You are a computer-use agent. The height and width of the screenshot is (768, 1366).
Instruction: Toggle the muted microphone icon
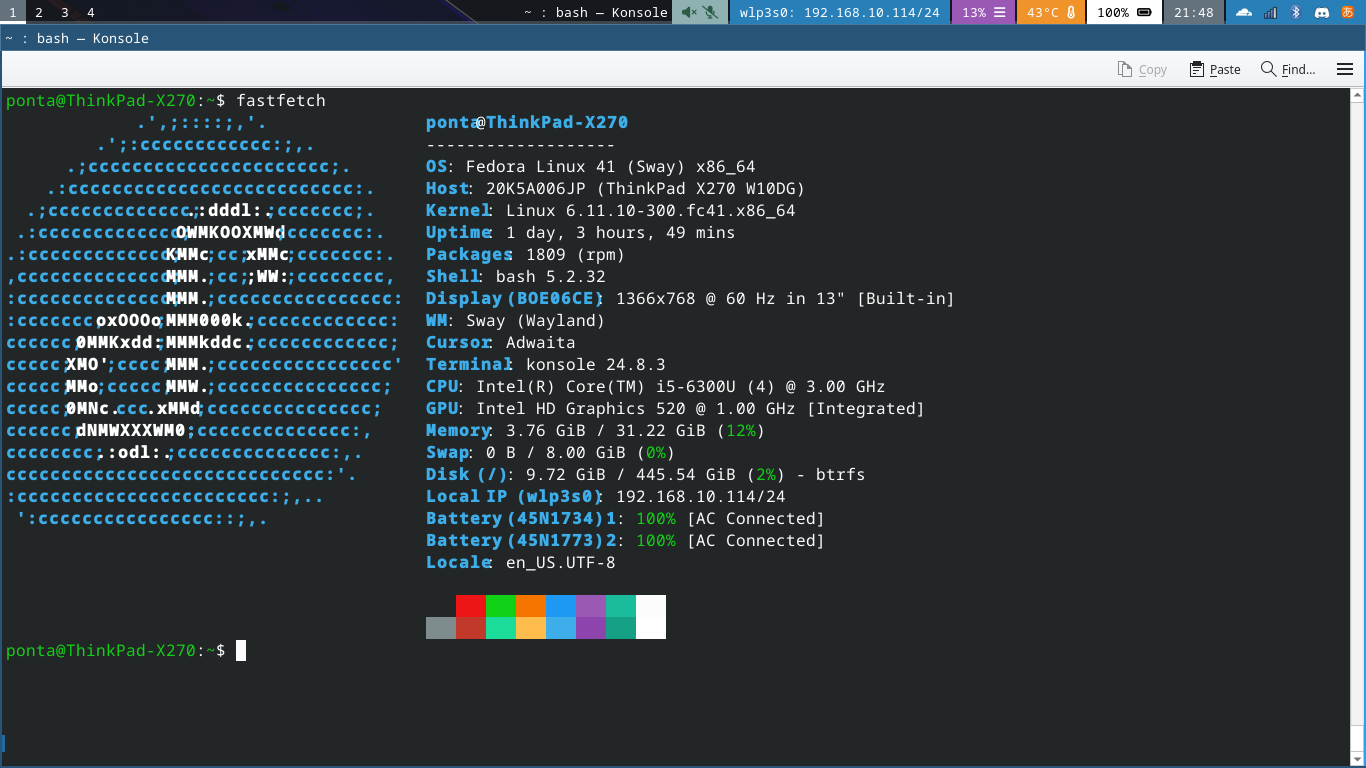tap(710, 12)
